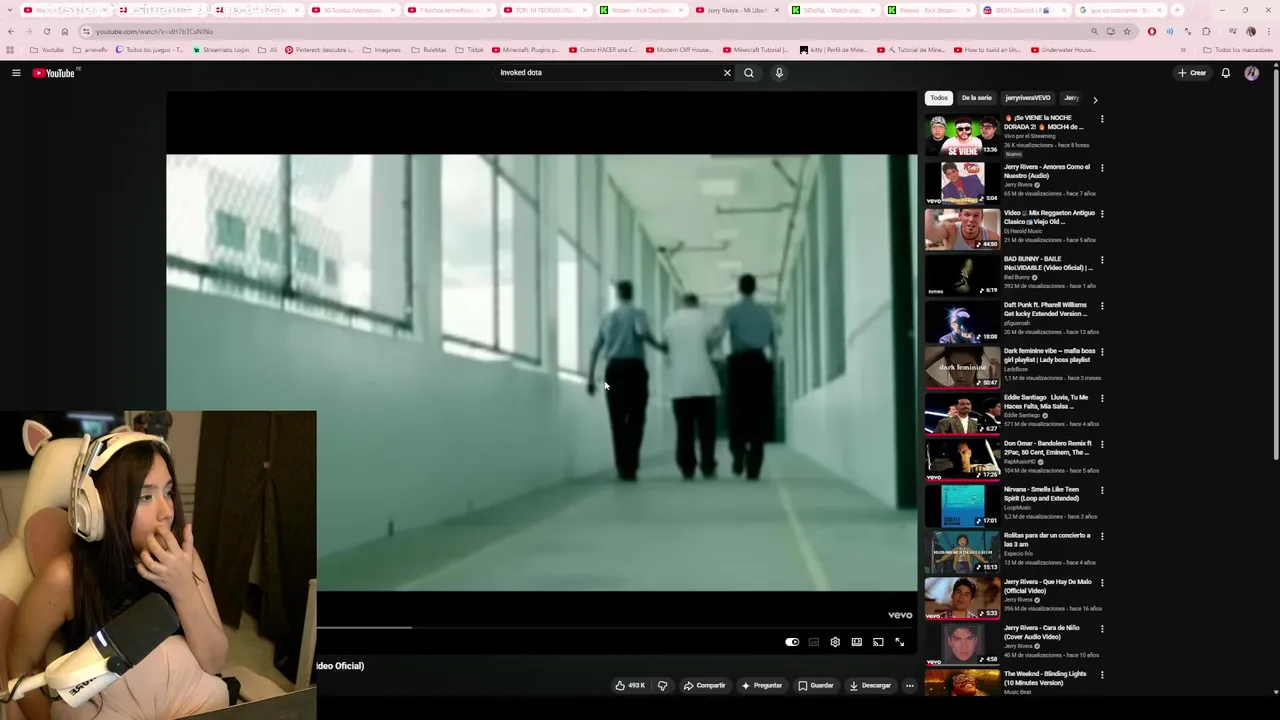Open options for BAD BUNNY video

(1102, 260)
